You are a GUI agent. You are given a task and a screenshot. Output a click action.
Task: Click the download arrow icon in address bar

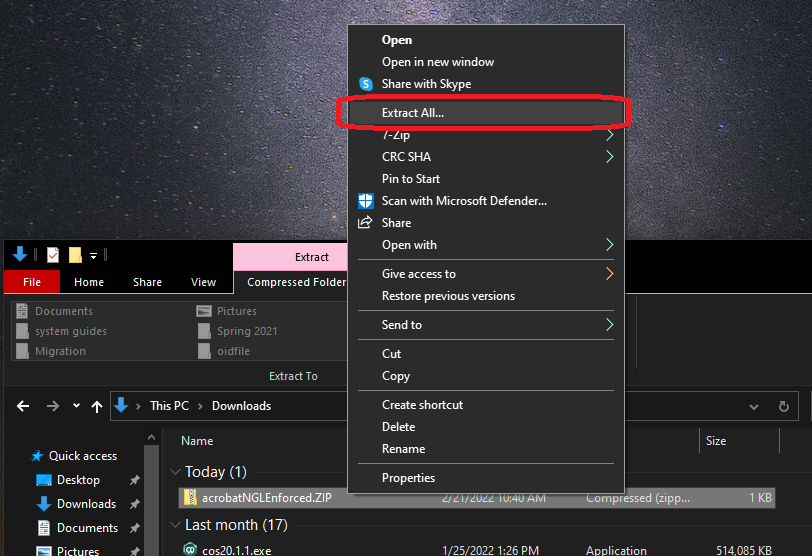(x=121, y=405)
